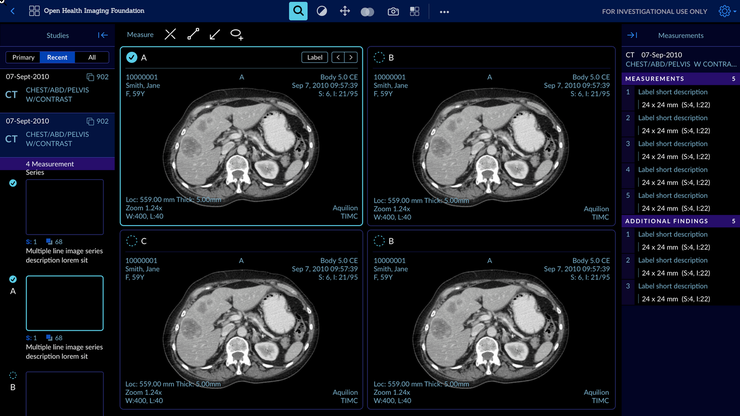This screenshot has width=740, height=416.
Task: Open the viewport layout grid tool
Action: 415,11
